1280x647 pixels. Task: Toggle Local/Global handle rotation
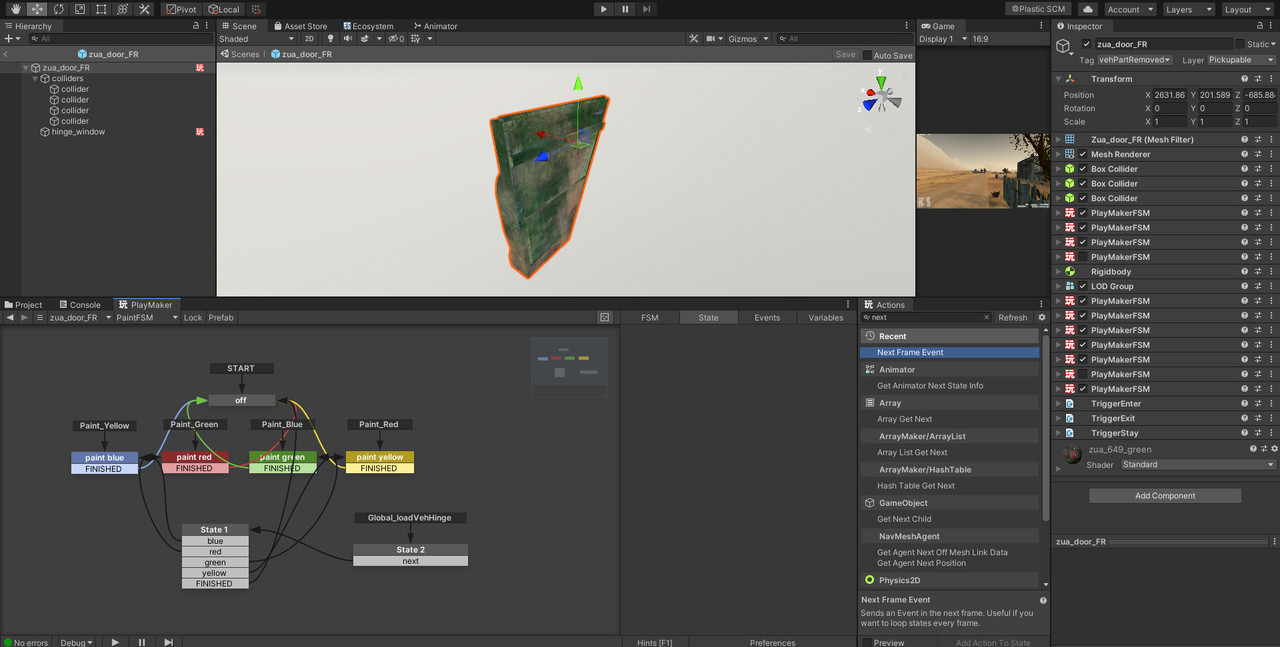224,9
